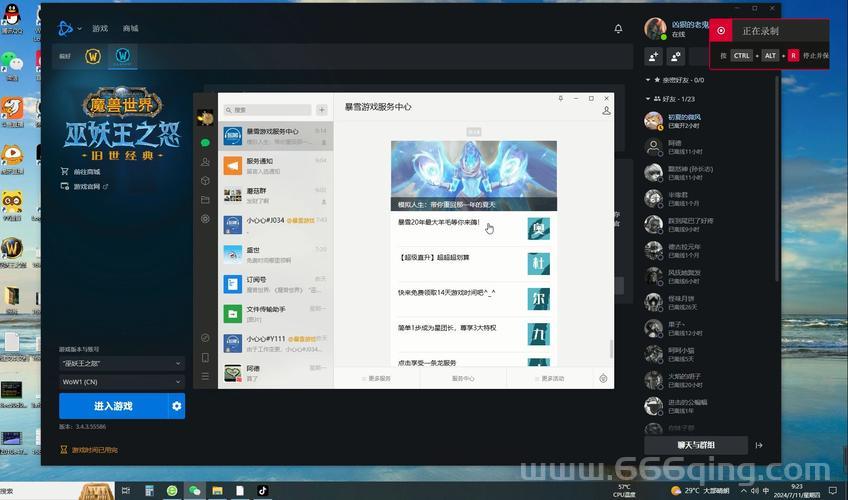Click the 游戏时间已用完 warning
This screenshot has height=500, width=848.
[89, 450]
